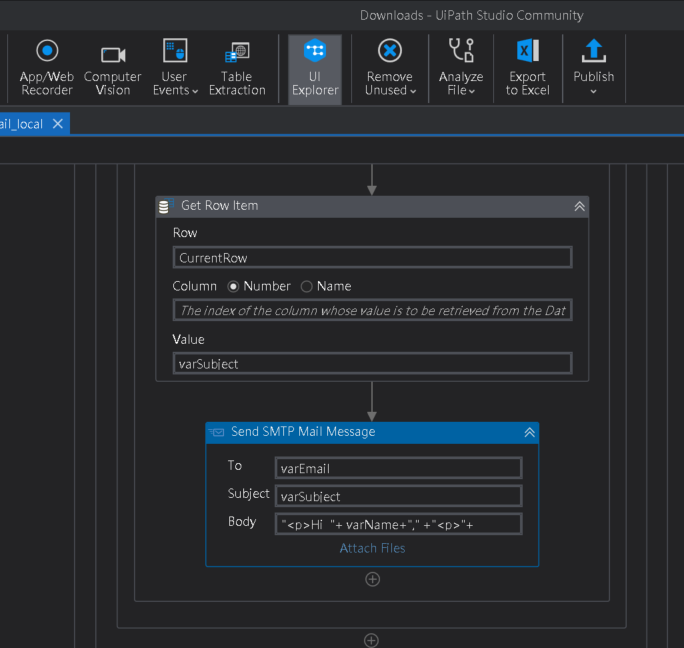Add activity below Send SMTP Mail Message

click(372, 579)
